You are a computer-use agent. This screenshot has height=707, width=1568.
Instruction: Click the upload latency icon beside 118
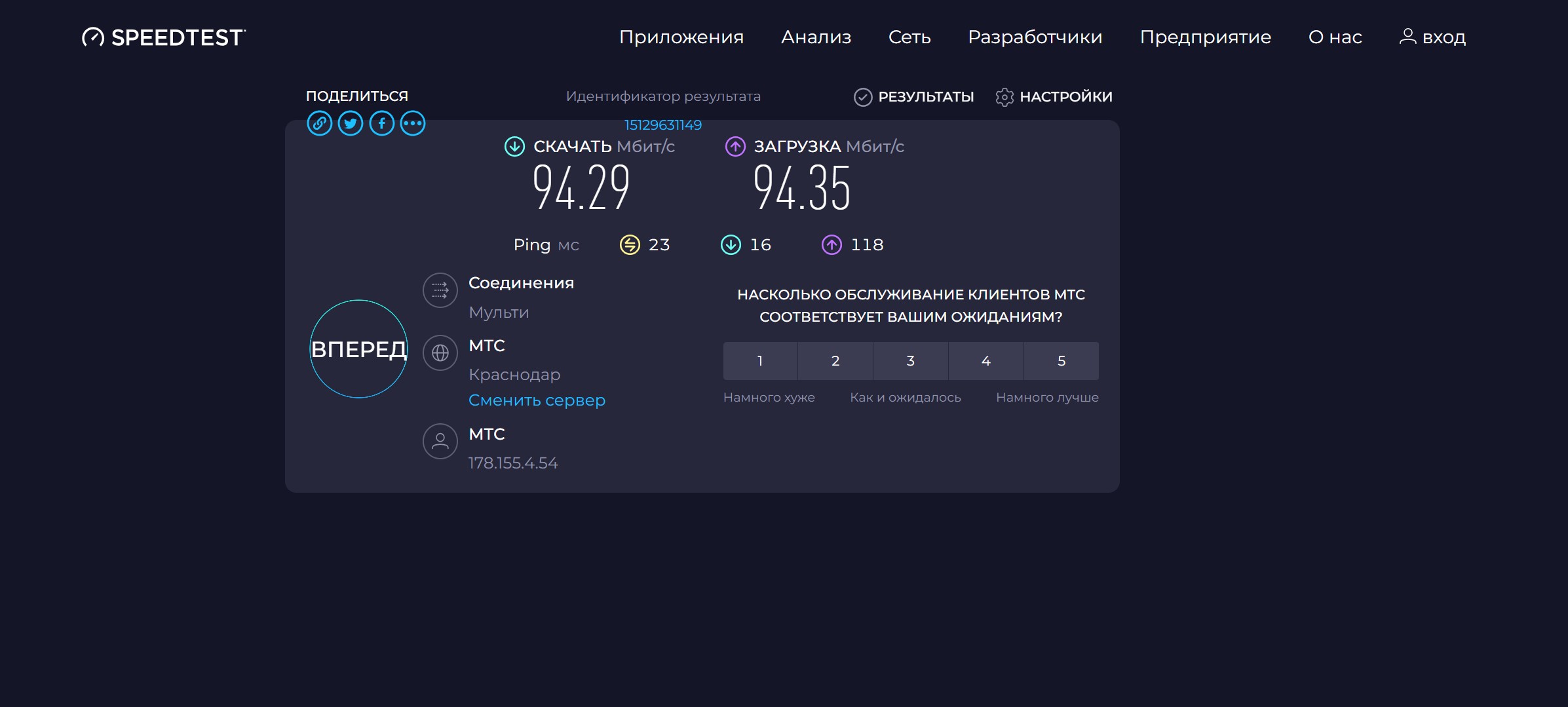click(x=832, y=244)
